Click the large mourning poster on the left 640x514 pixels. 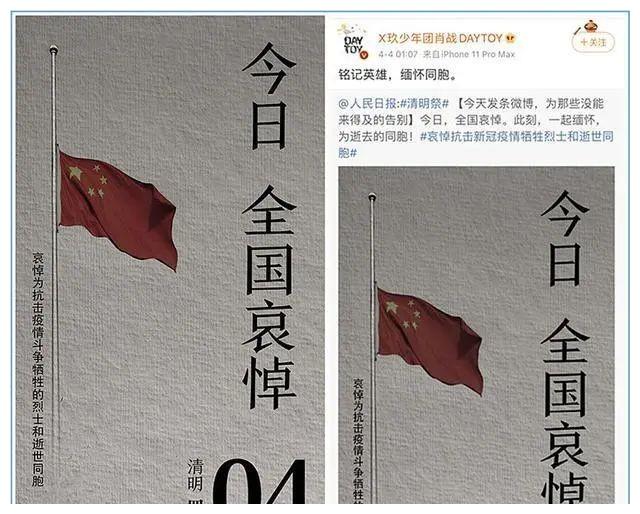coord(170,260)
